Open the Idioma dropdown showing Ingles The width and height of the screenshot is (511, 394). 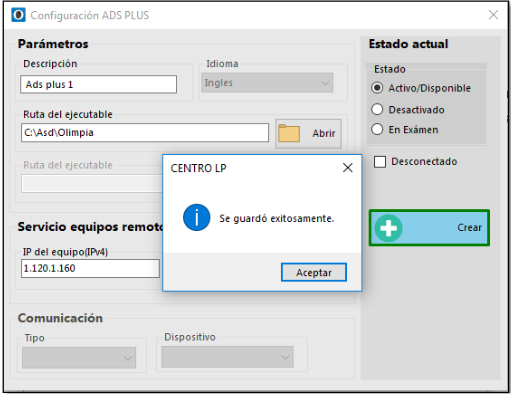tap(267, 83)
